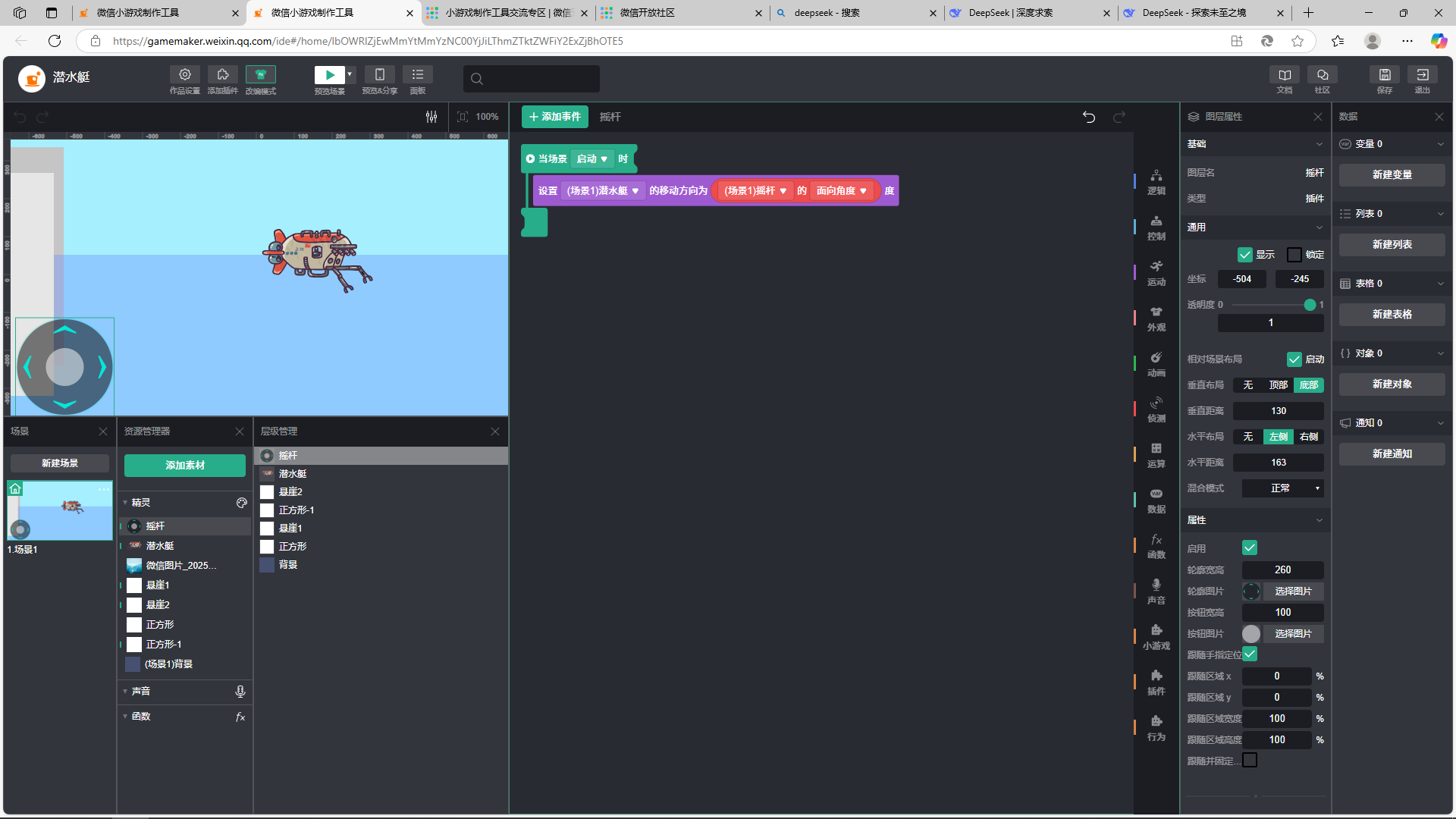Click the 添加插件 add plugin icon

[222, 74]
